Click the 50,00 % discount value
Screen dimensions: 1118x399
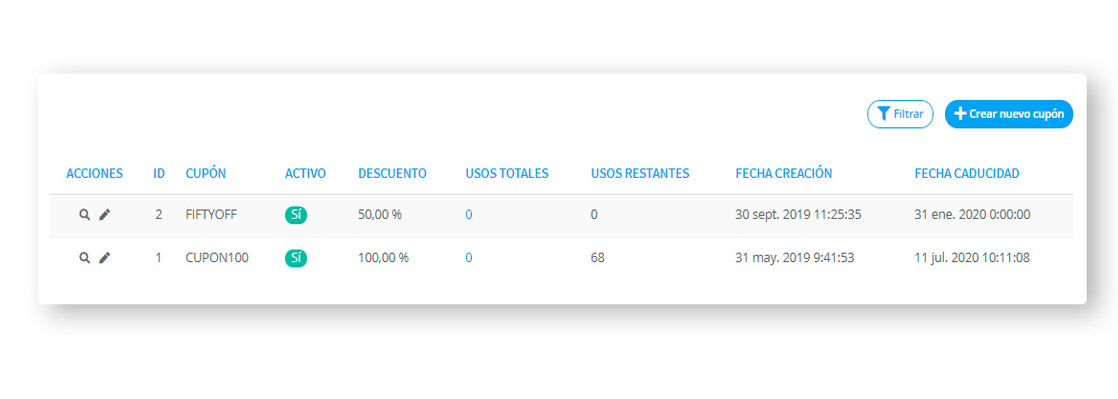[x=379, y=215]
